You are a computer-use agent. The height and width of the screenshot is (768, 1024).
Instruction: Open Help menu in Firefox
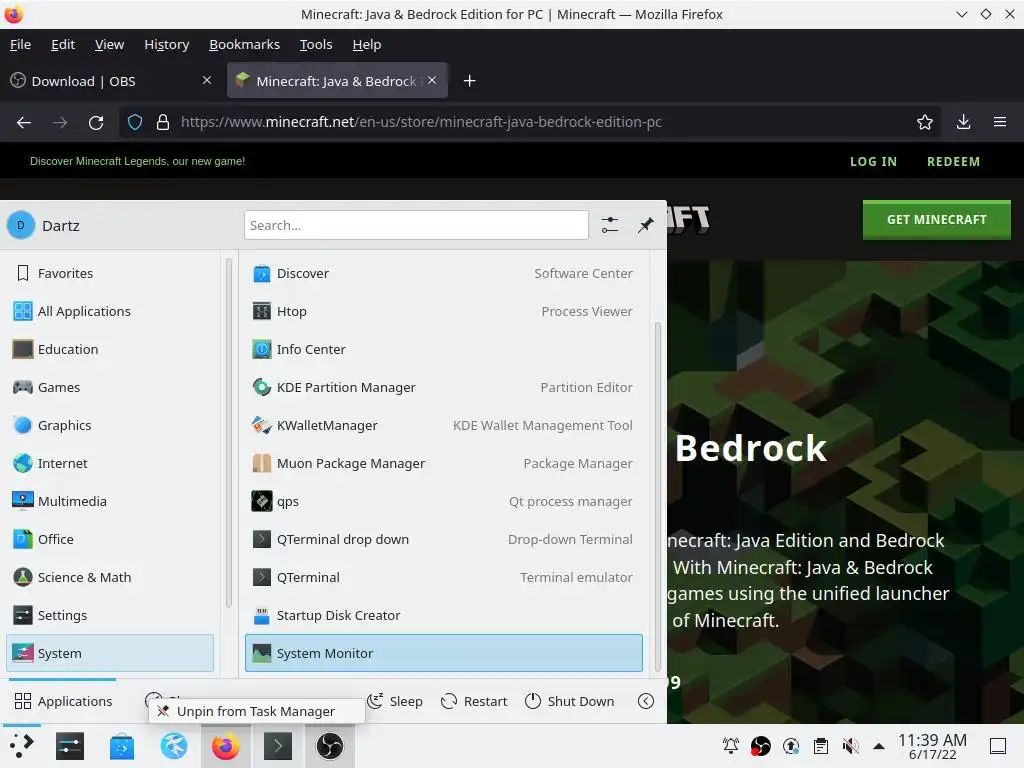[367, 44]
